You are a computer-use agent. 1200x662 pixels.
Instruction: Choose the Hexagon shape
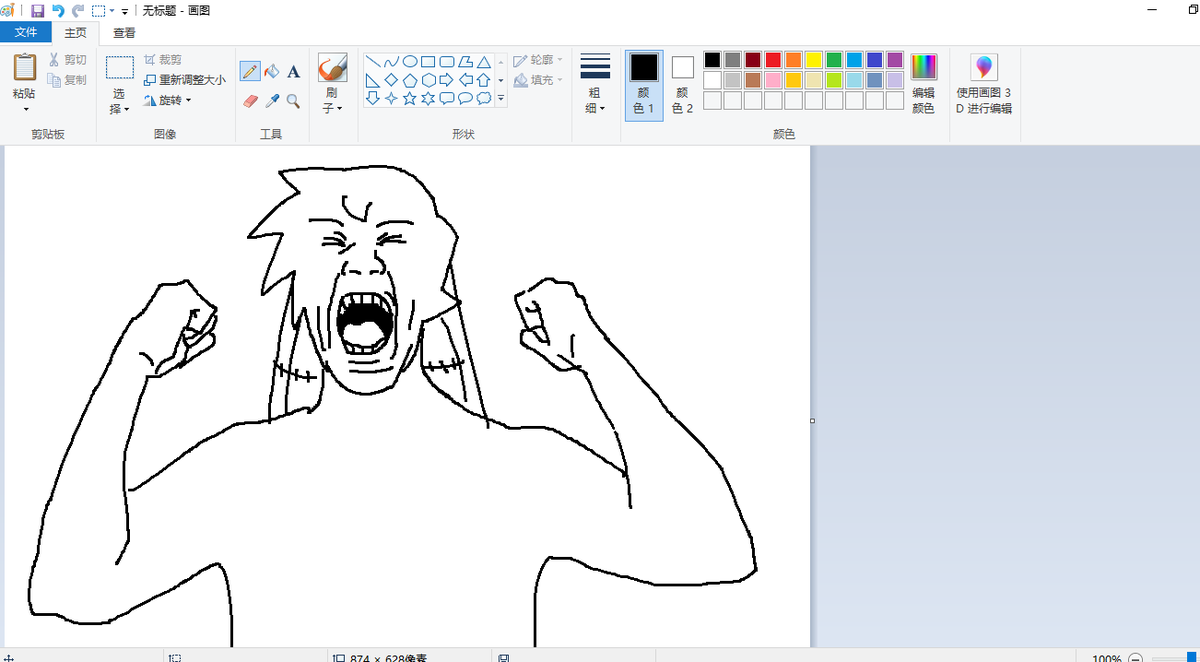(428, 80)
